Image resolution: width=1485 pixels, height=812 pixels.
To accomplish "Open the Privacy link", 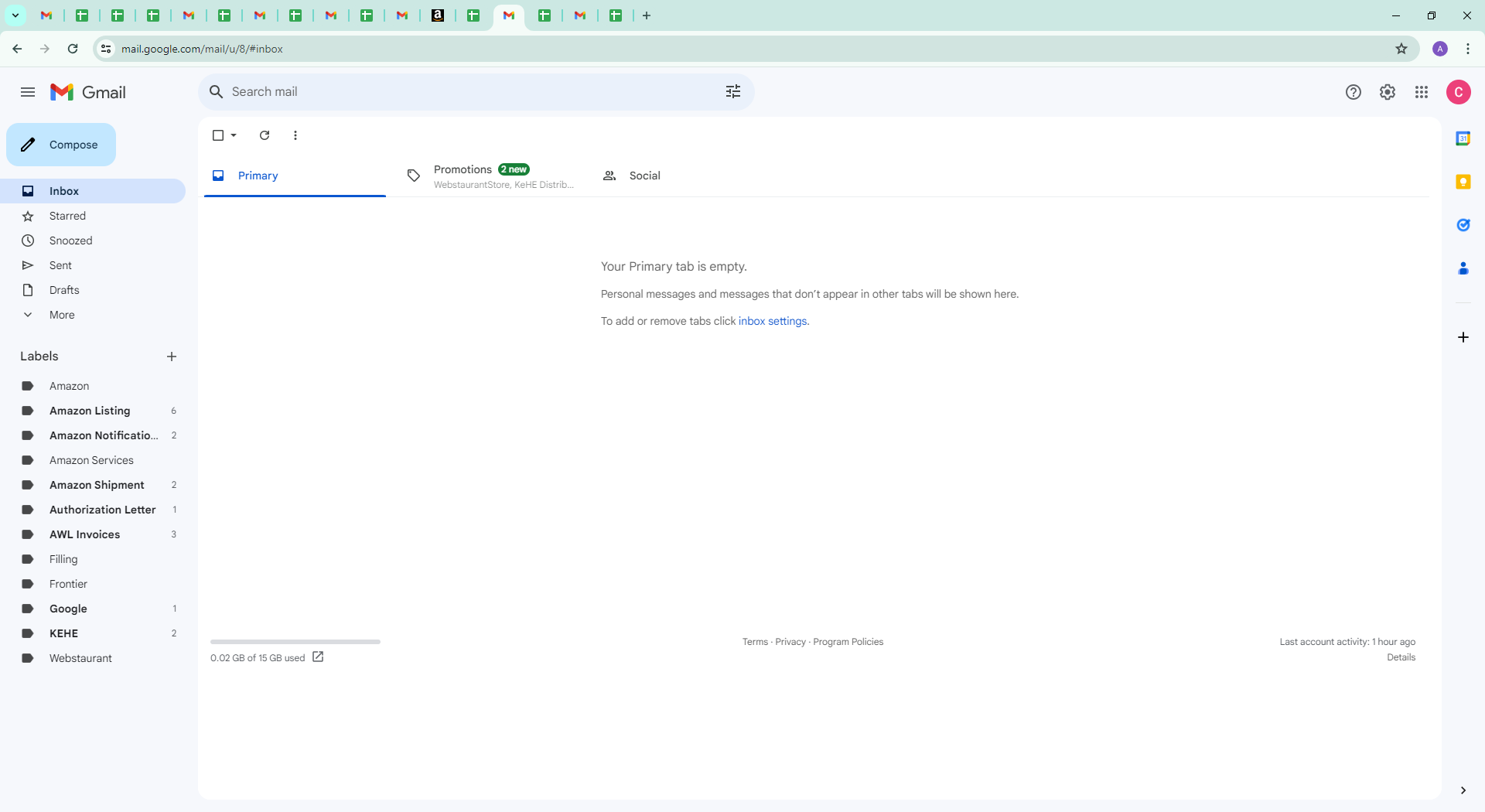I will (790, 642).
